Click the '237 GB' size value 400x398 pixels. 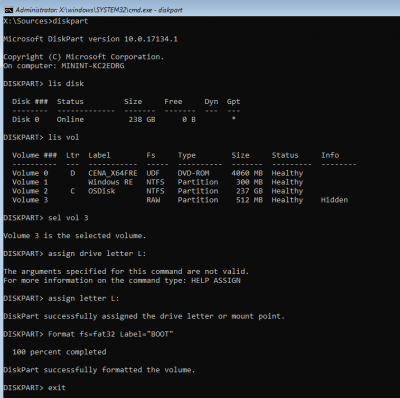coord(249,191)
